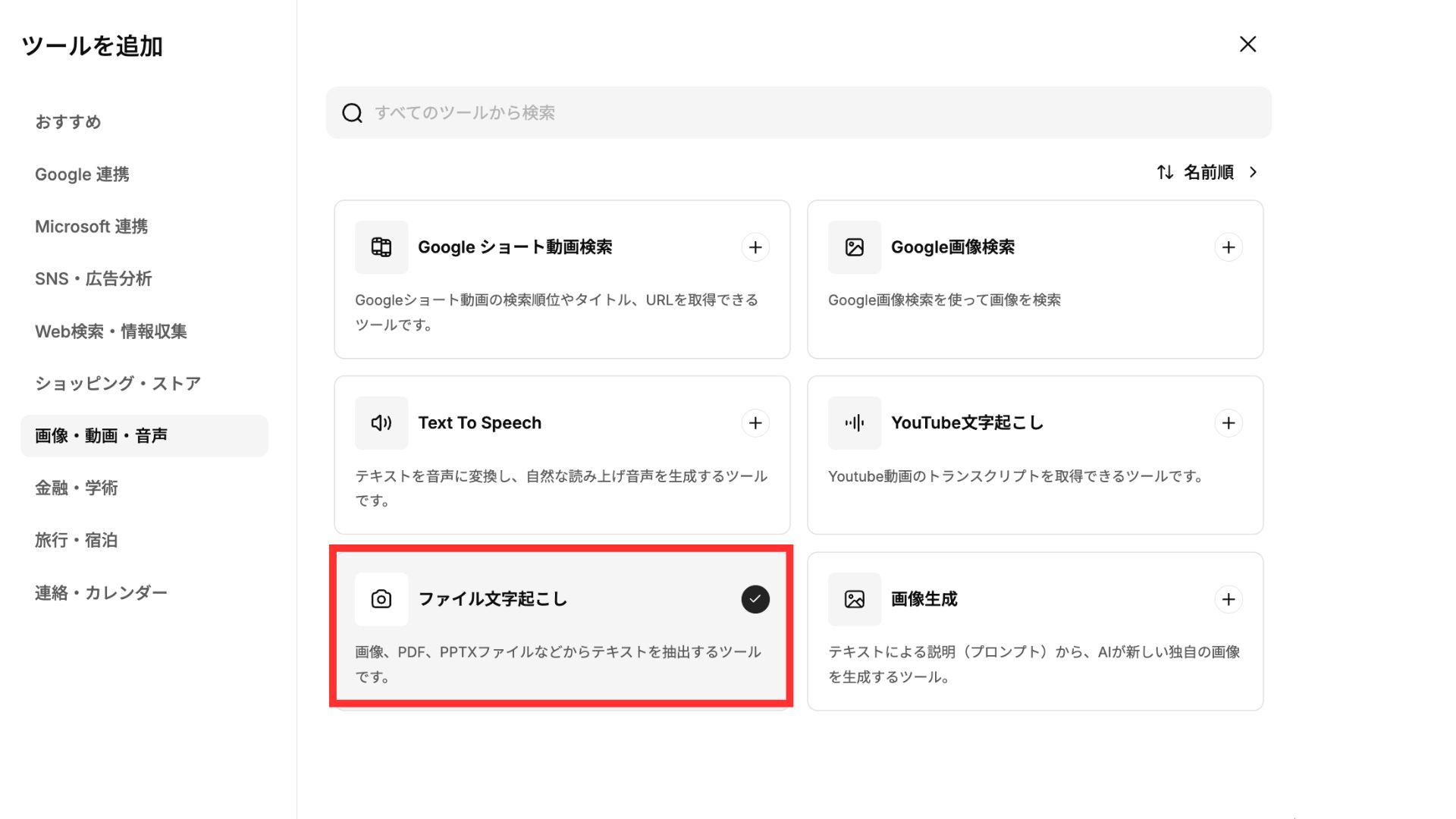Select the Google 連携 category
Image resolution: width=1456 pixels, height=819 pixels.
pos(82,174)
